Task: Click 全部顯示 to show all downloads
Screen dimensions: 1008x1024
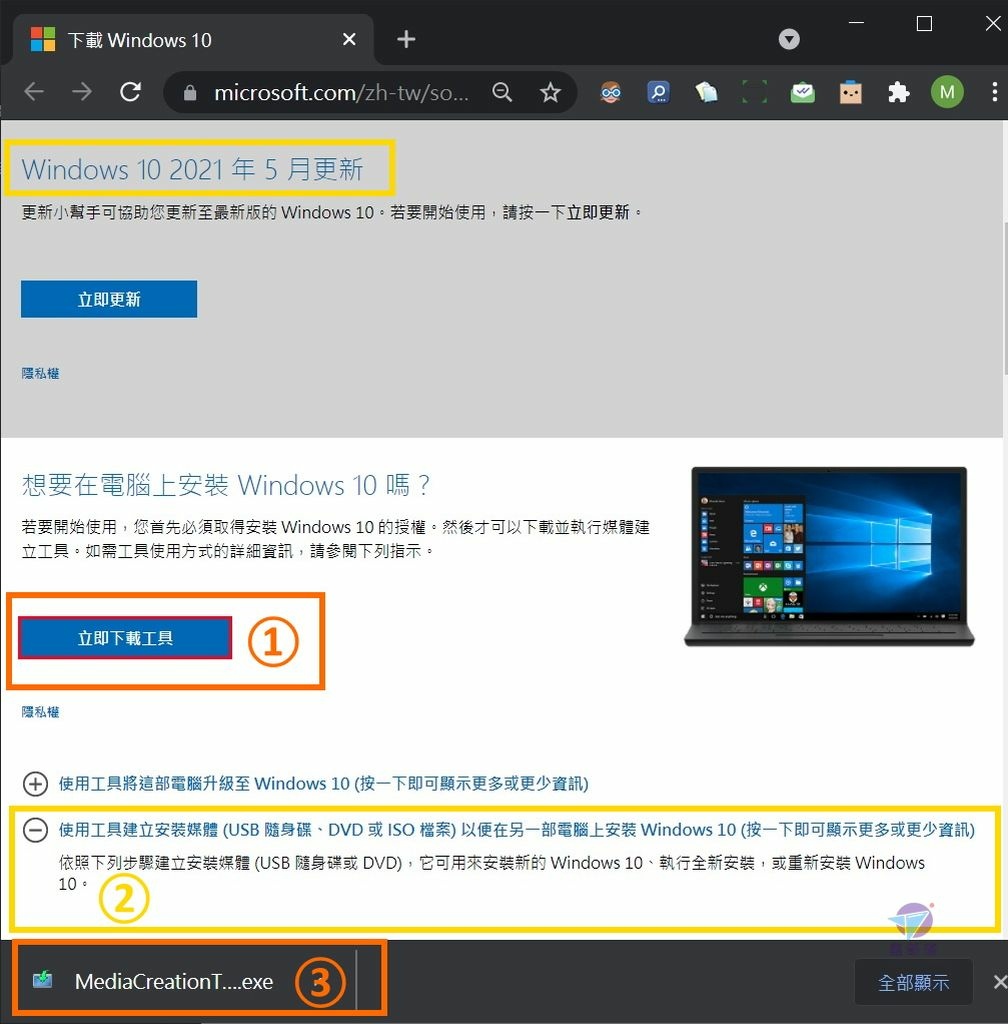Action: click(913, 982)
